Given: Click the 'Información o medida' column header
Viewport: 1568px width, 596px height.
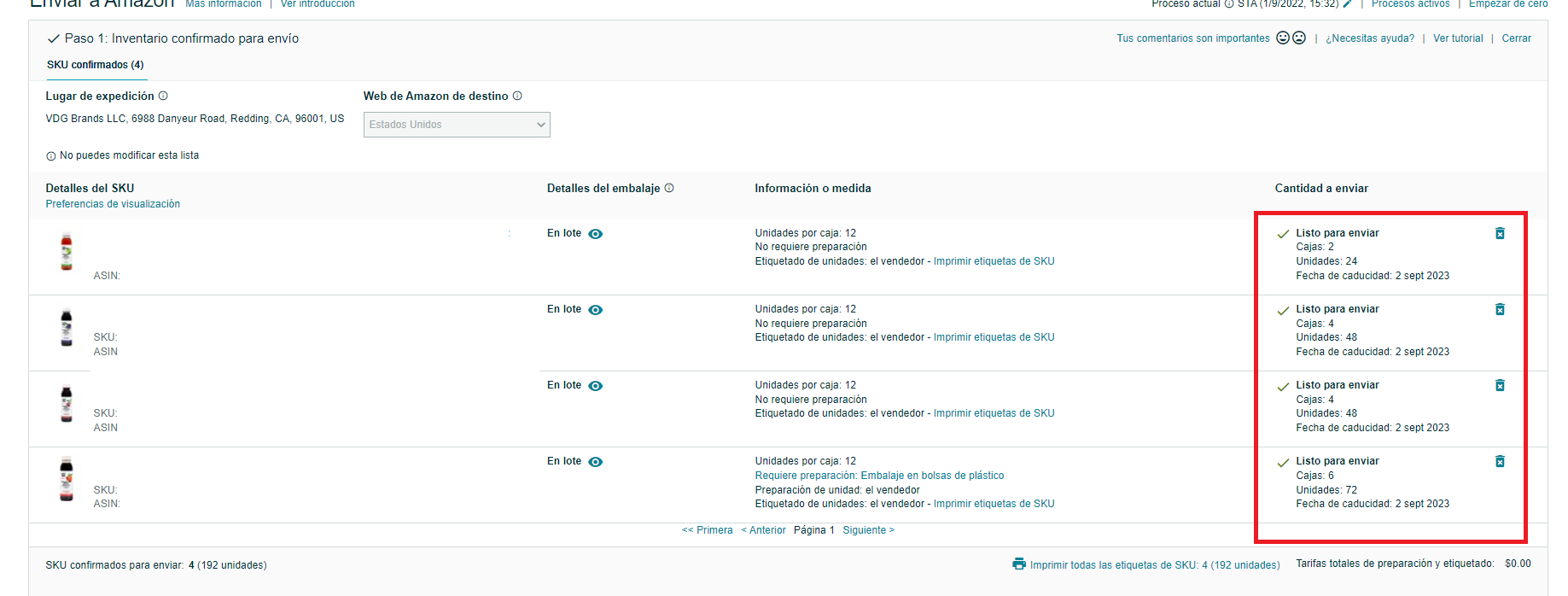Looking at the screenshot, I should click(813, 188).
